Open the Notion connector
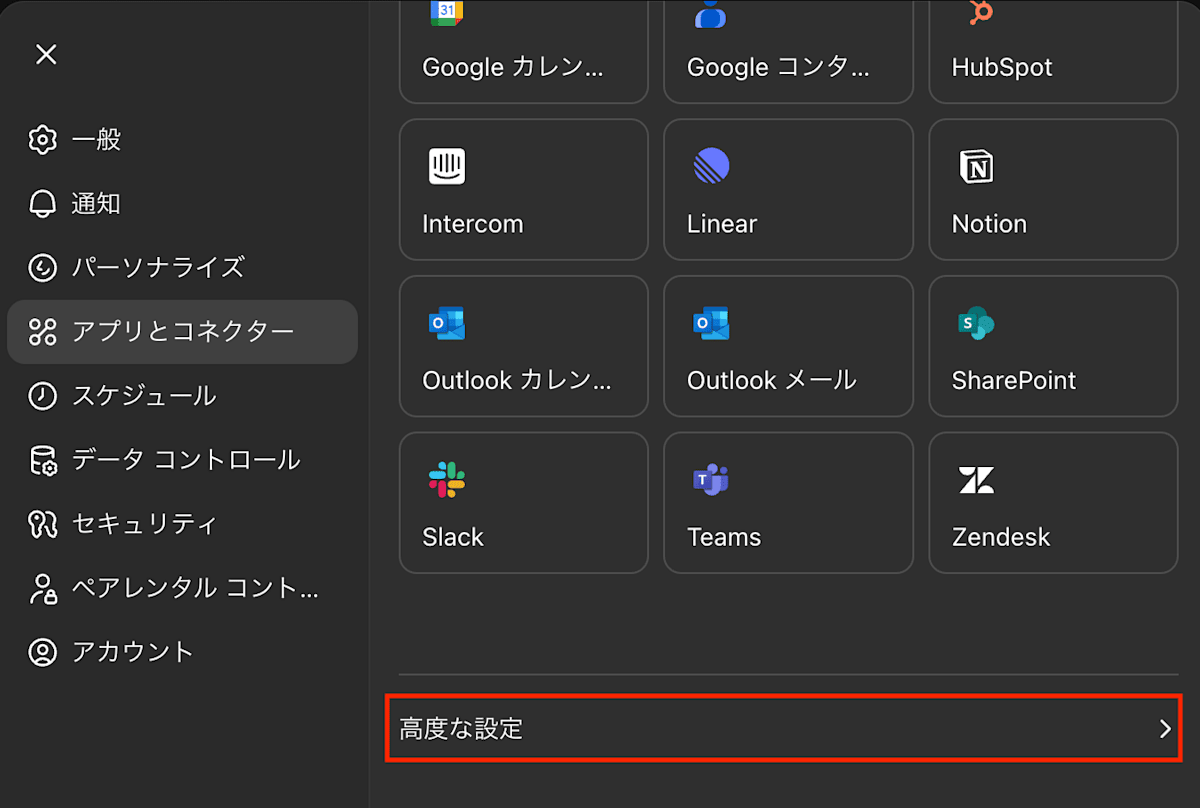Viewport: 1200px width, 808px height. click(x=1052, y=189)
